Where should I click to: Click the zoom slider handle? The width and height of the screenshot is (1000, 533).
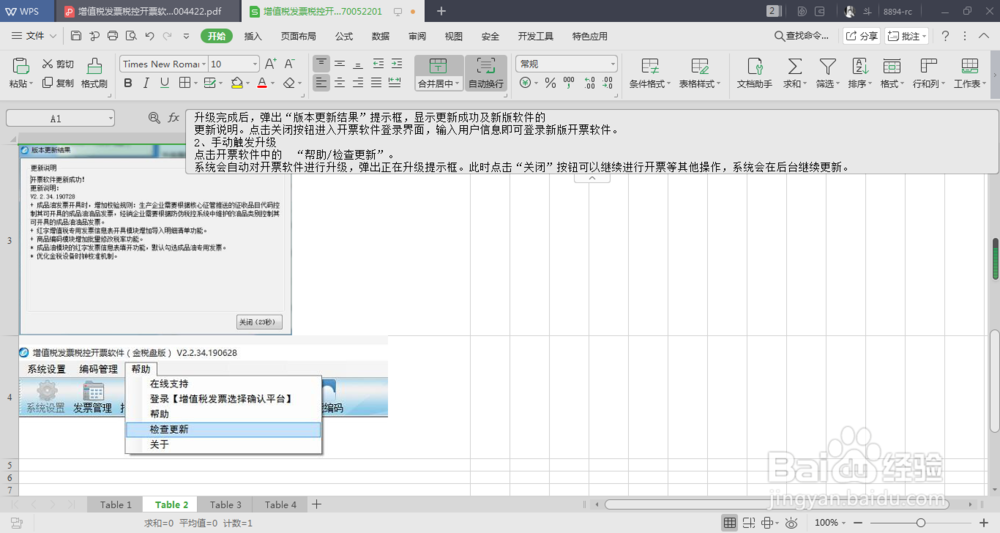point(920,523)
